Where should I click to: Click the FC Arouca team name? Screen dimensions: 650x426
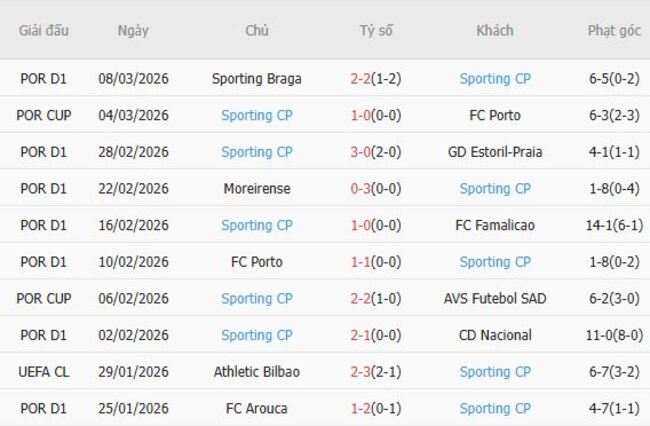[256, 408]
